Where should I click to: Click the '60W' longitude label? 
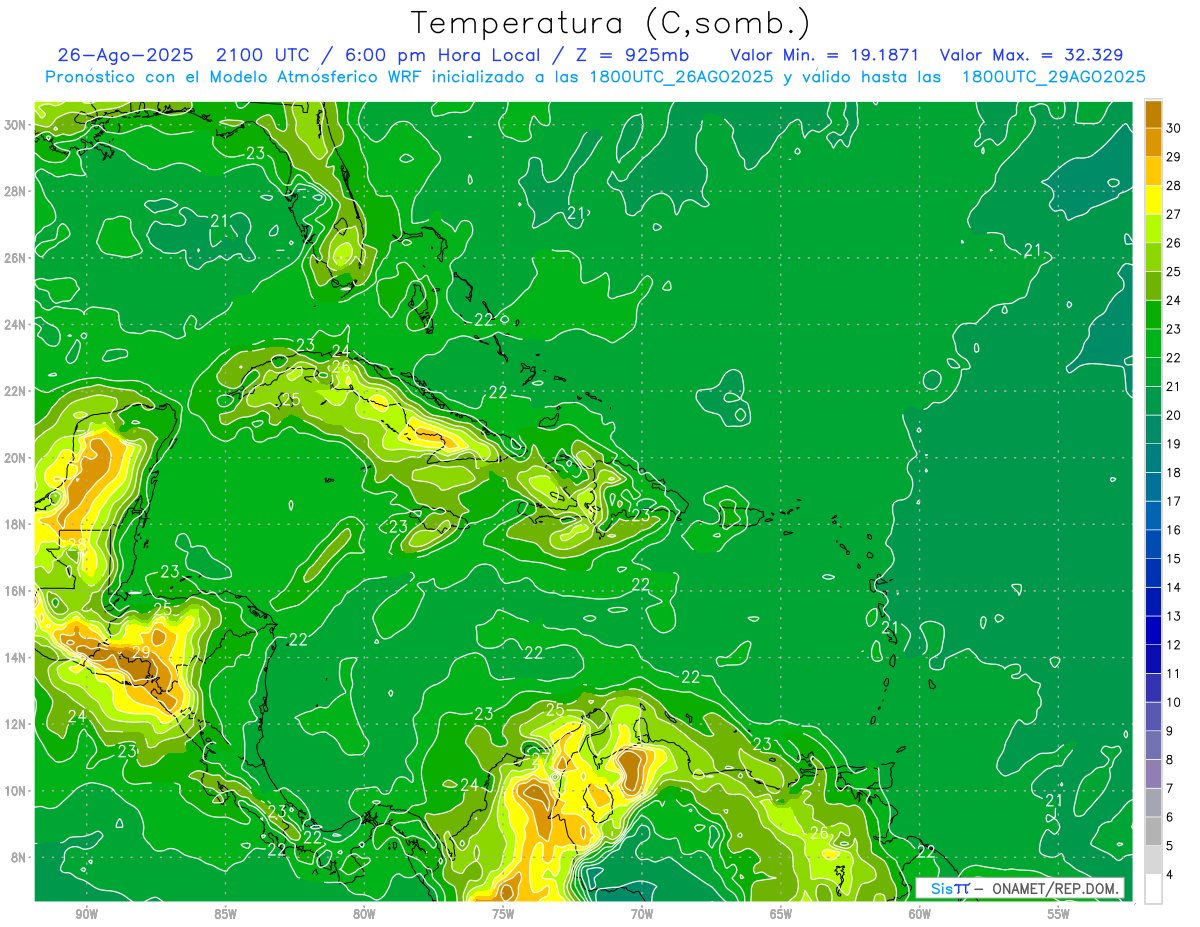coord(920,914)
